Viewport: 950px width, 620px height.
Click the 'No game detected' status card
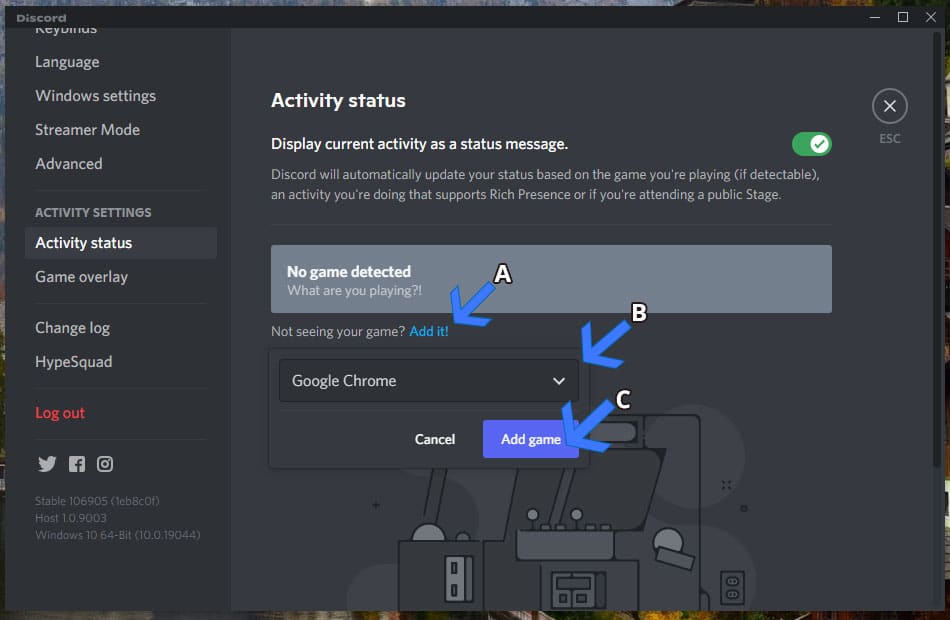click(x=551, y=279)
